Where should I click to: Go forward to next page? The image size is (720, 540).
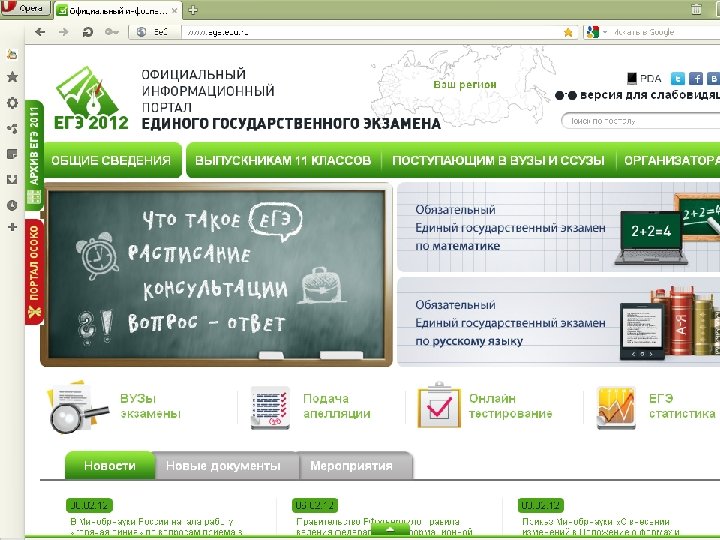[63, 32]
